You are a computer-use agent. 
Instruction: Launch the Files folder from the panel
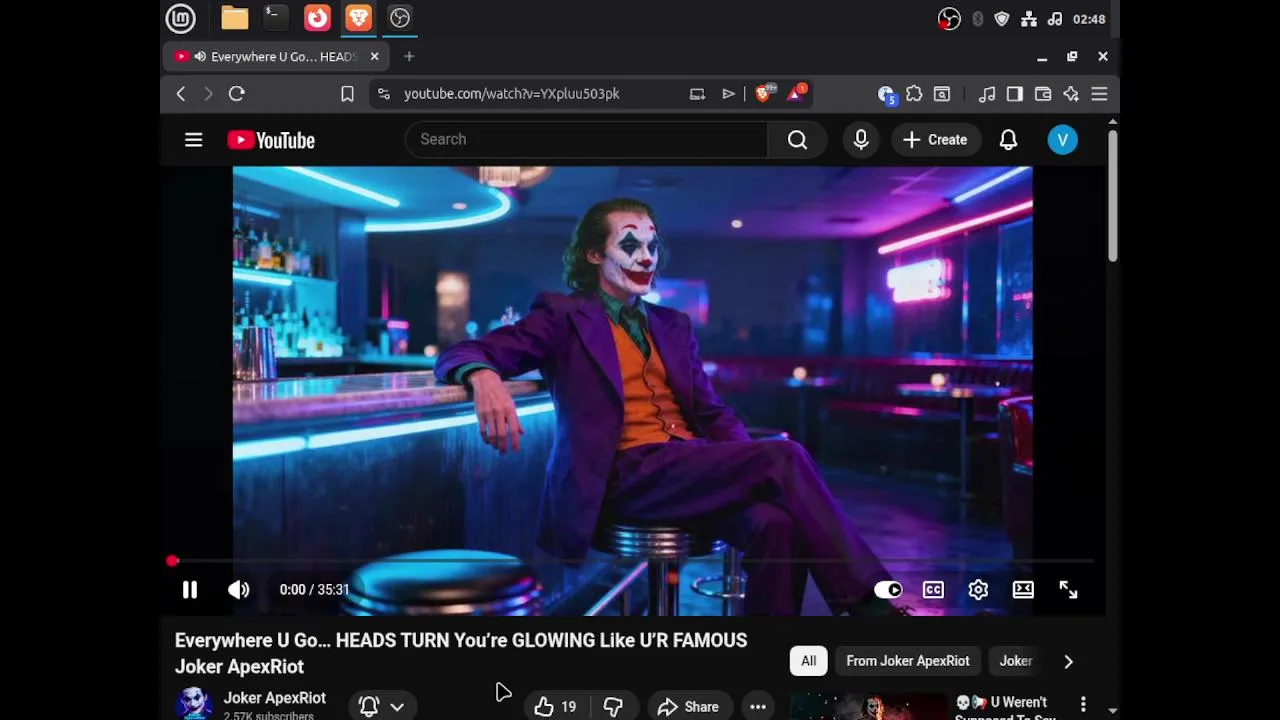tap(235, 18)
